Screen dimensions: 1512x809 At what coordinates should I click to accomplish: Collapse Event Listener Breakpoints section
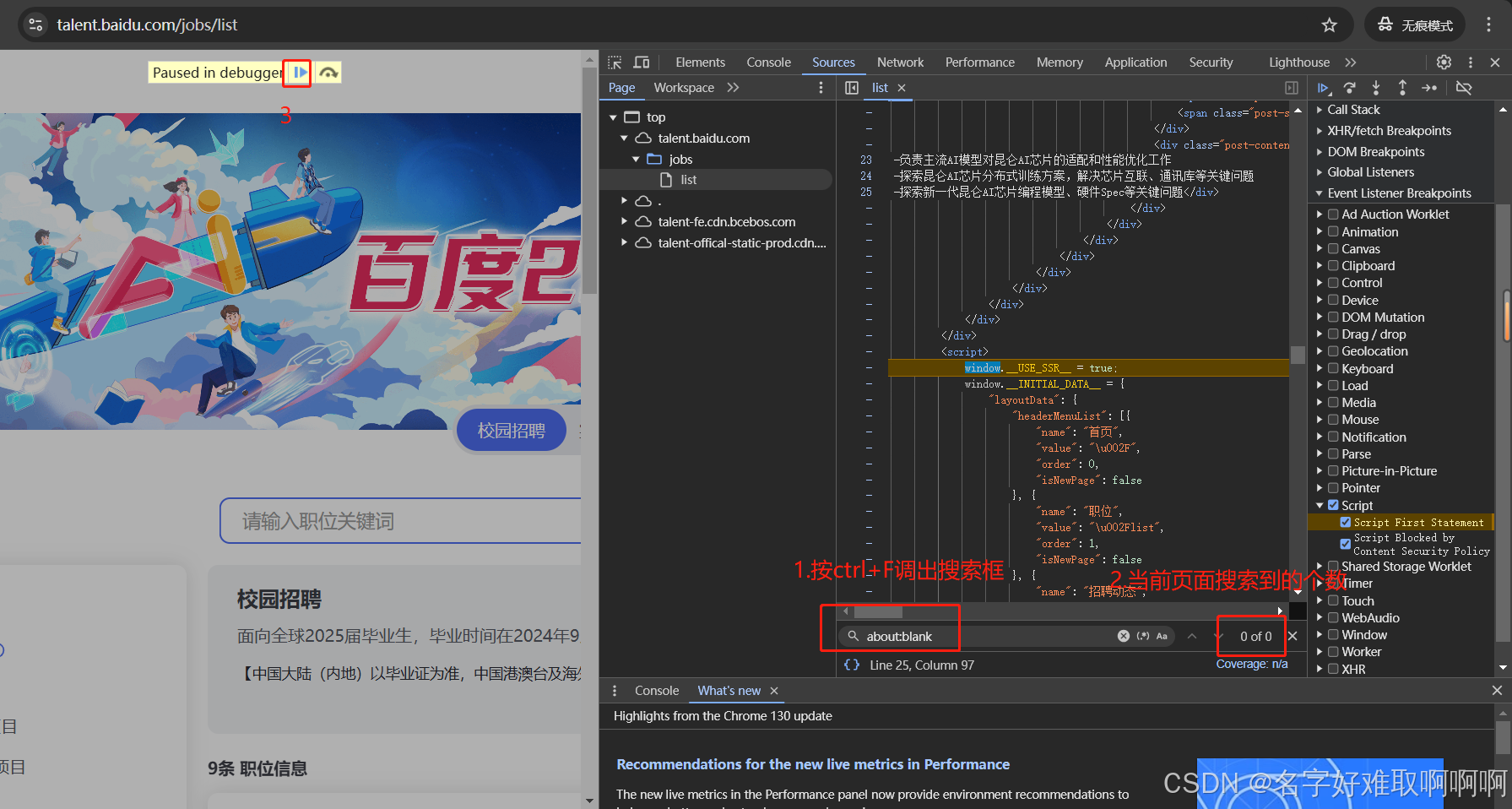[1399, 193]
